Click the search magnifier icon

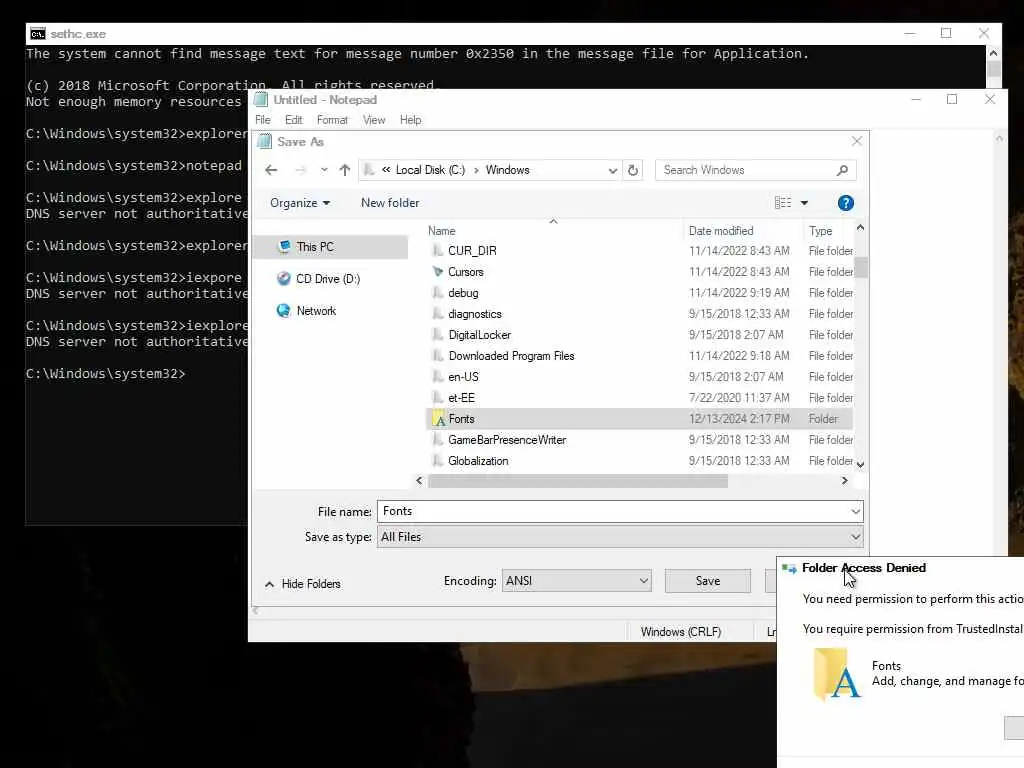point(842,170)
